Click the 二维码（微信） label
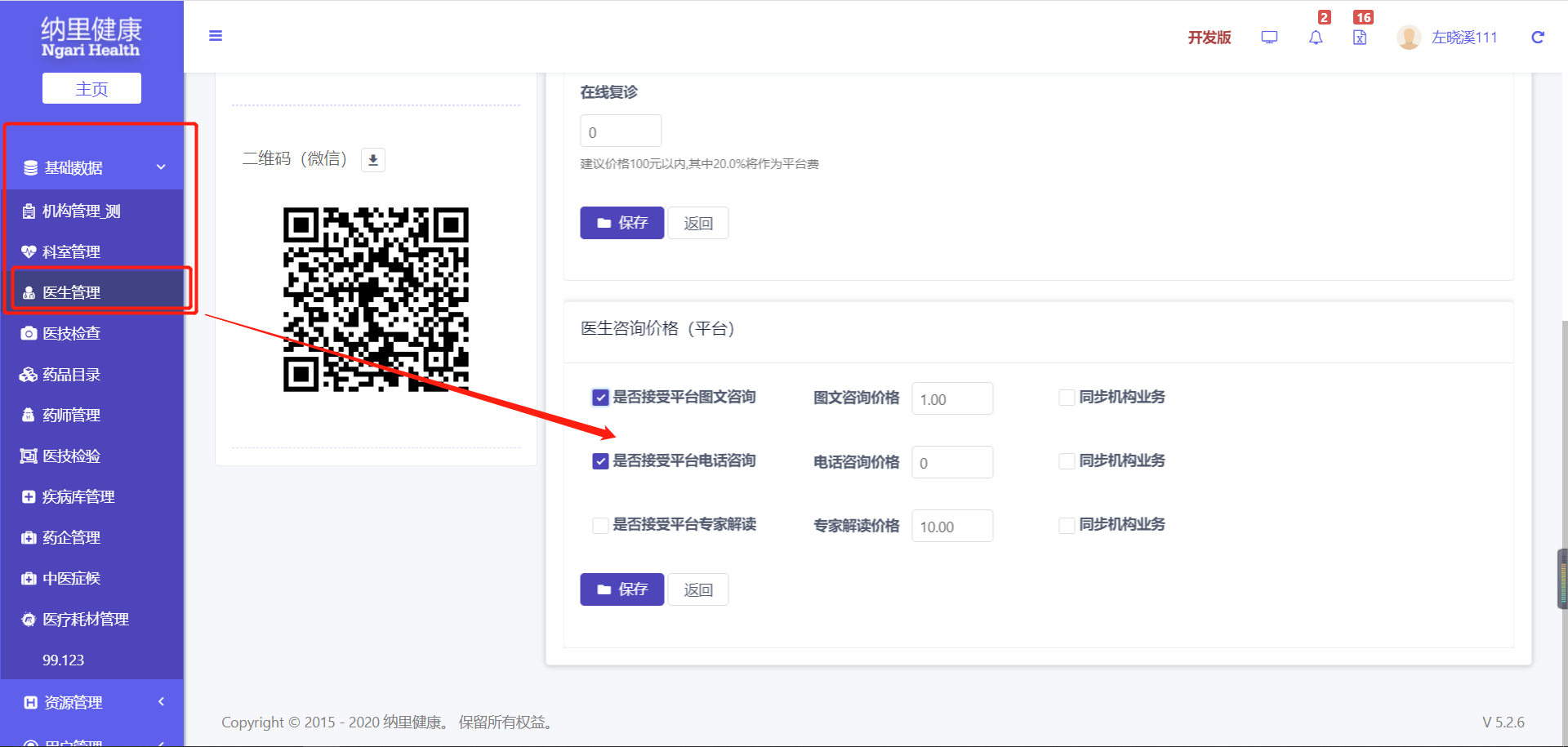The width and height of the screenshot is (1568, 747). [x=295, y=159]
